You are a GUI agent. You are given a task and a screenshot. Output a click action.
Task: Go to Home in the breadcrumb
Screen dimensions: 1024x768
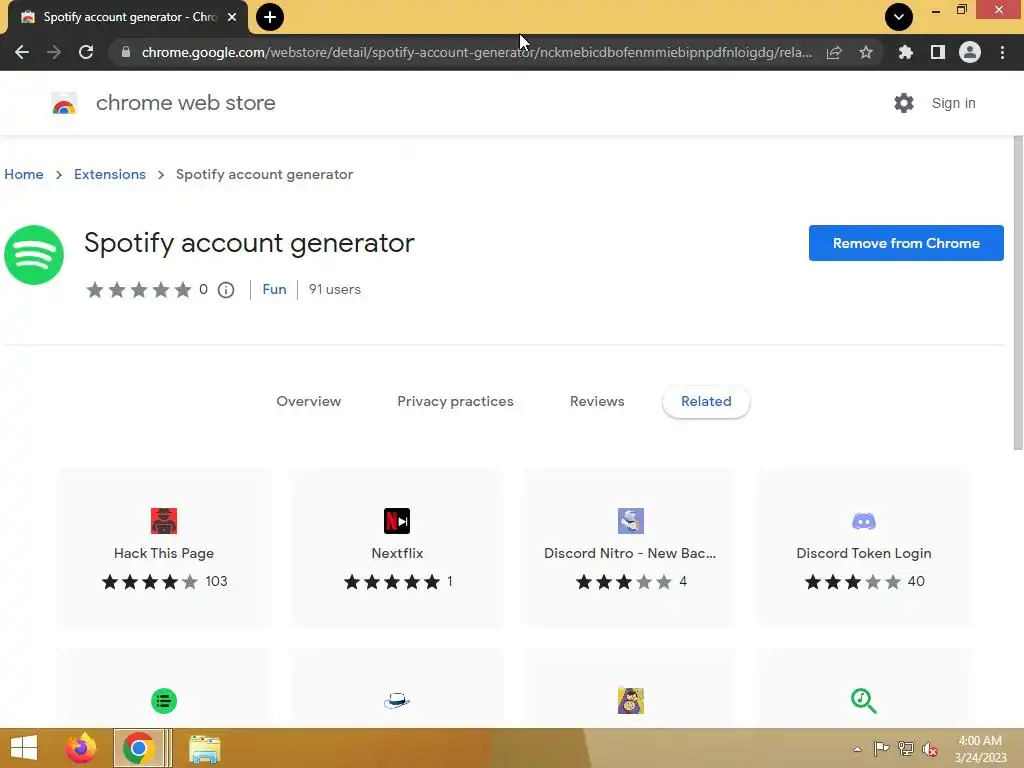click(x=24, y=174)
